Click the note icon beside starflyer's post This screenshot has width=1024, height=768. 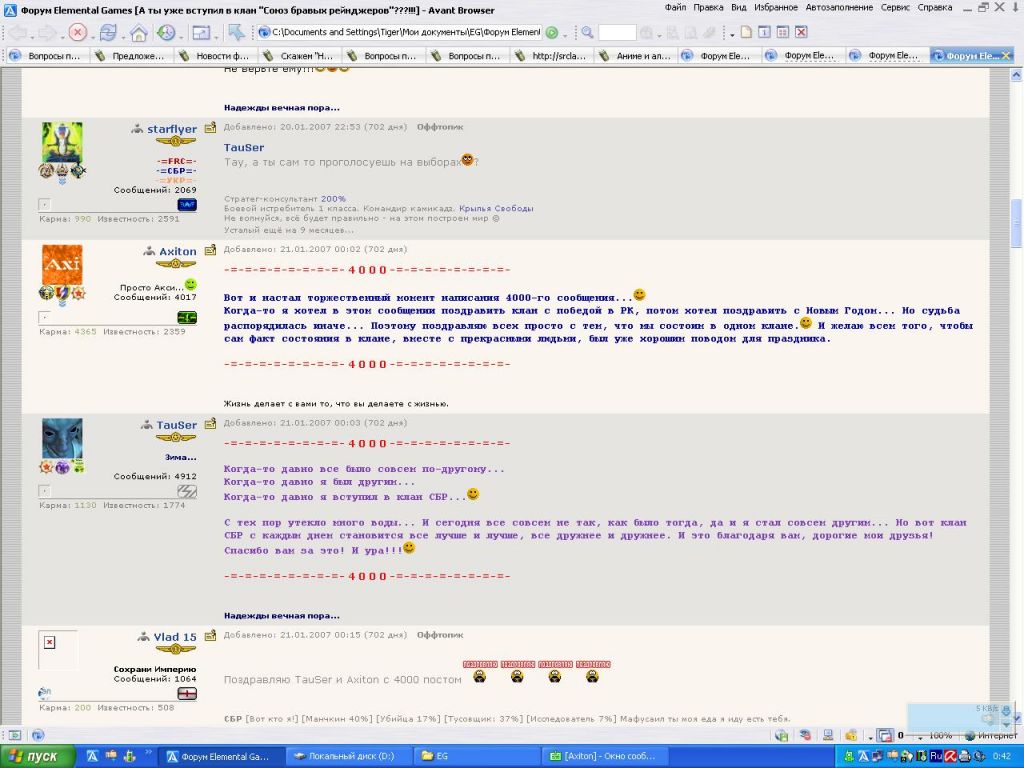(x=210, y=129)
